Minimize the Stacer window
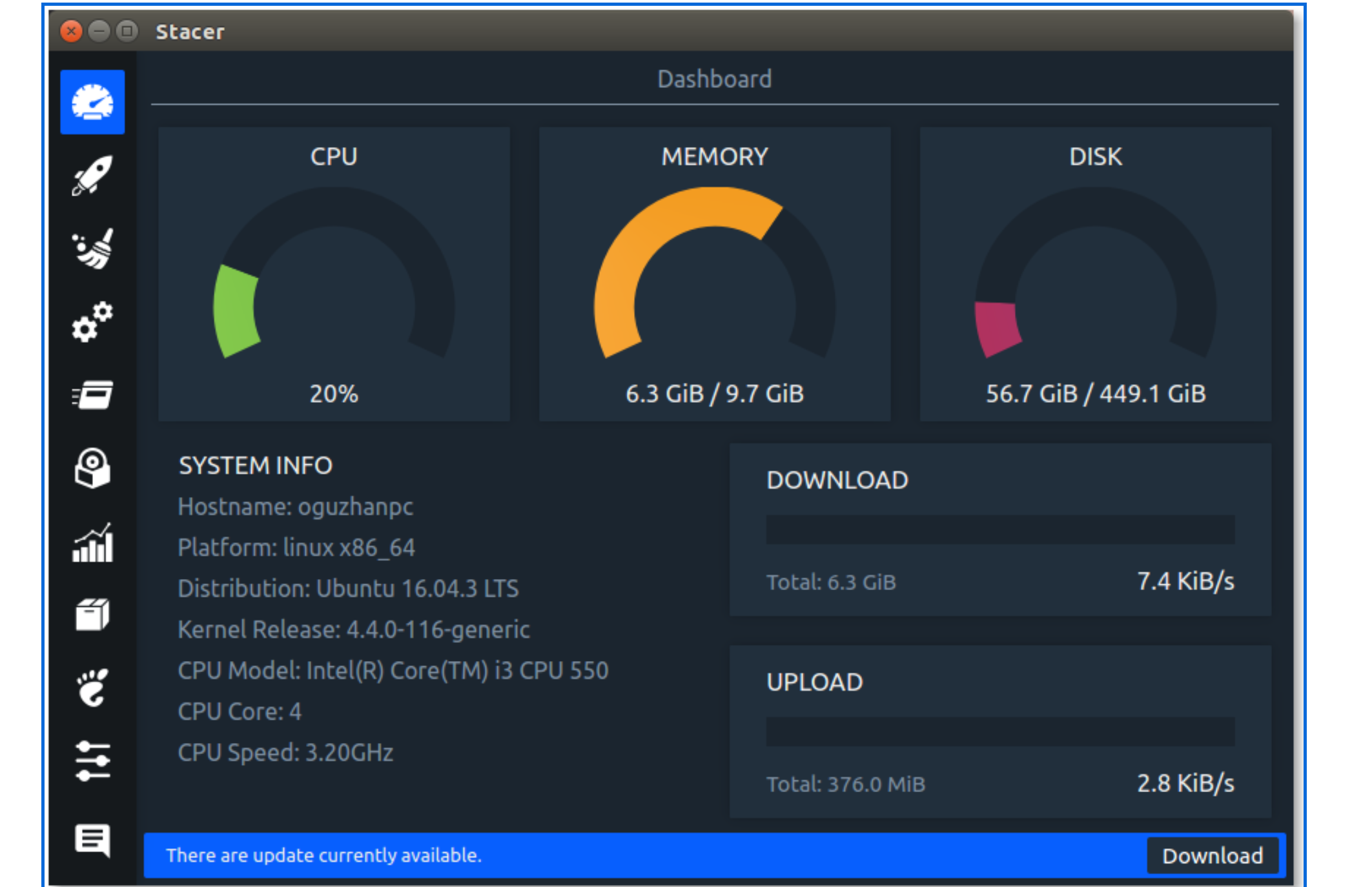 pyautogui.click(x=99, y=31)
